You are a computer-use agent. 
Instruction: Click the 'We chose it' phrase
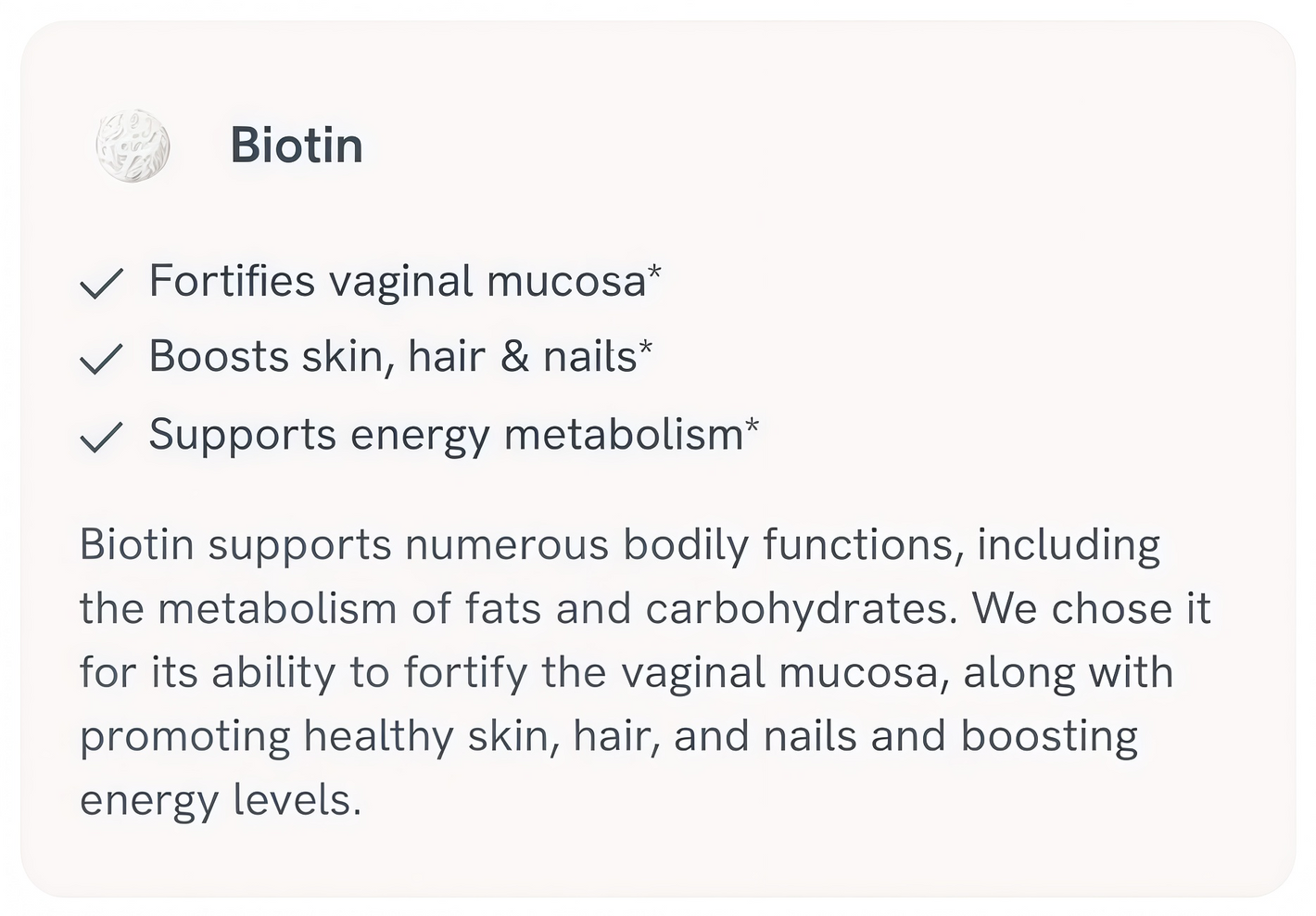tap(1092, 609)
